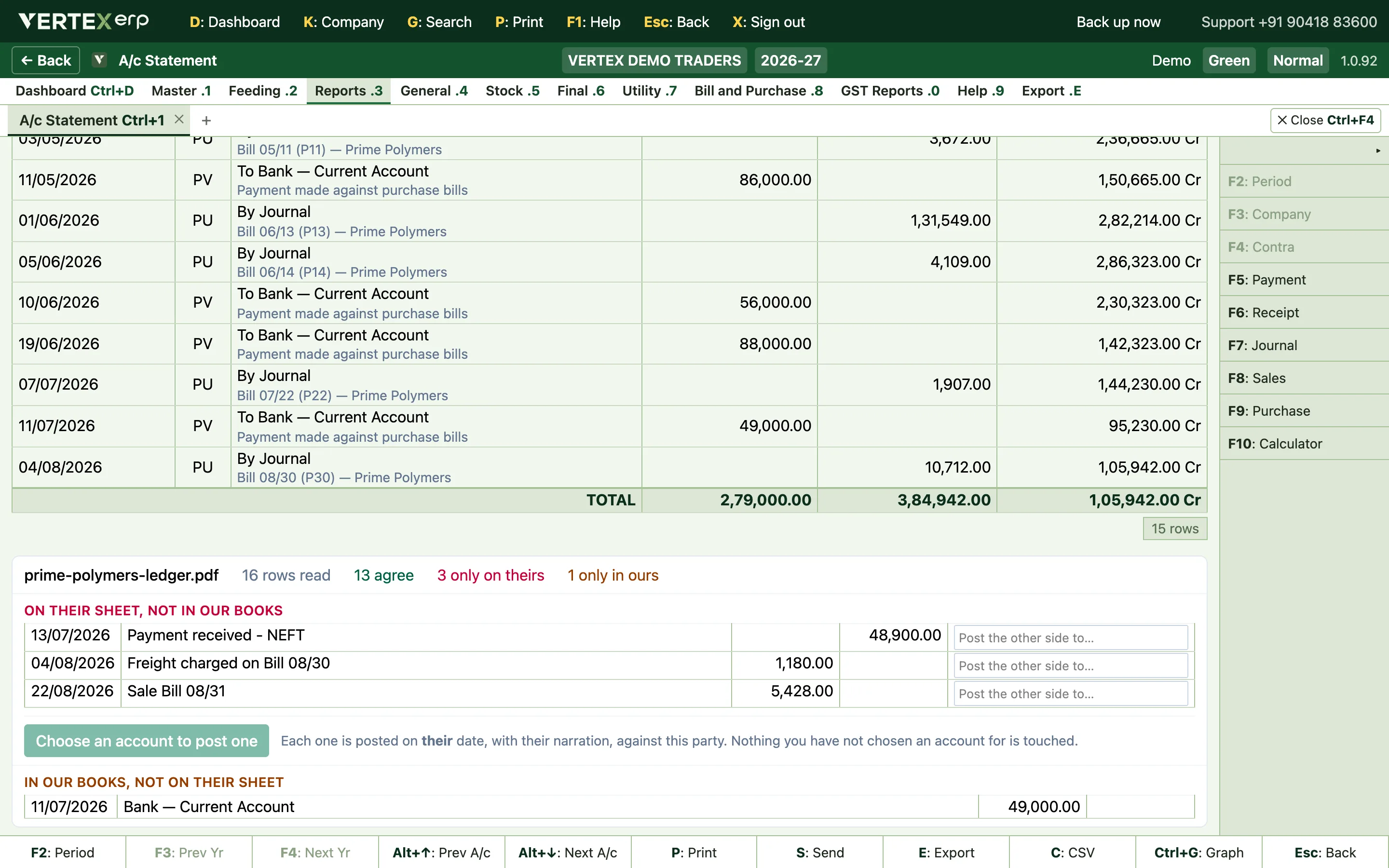
Task: Open D: Dashboard in top bar
Action: (x=235, y=22)
